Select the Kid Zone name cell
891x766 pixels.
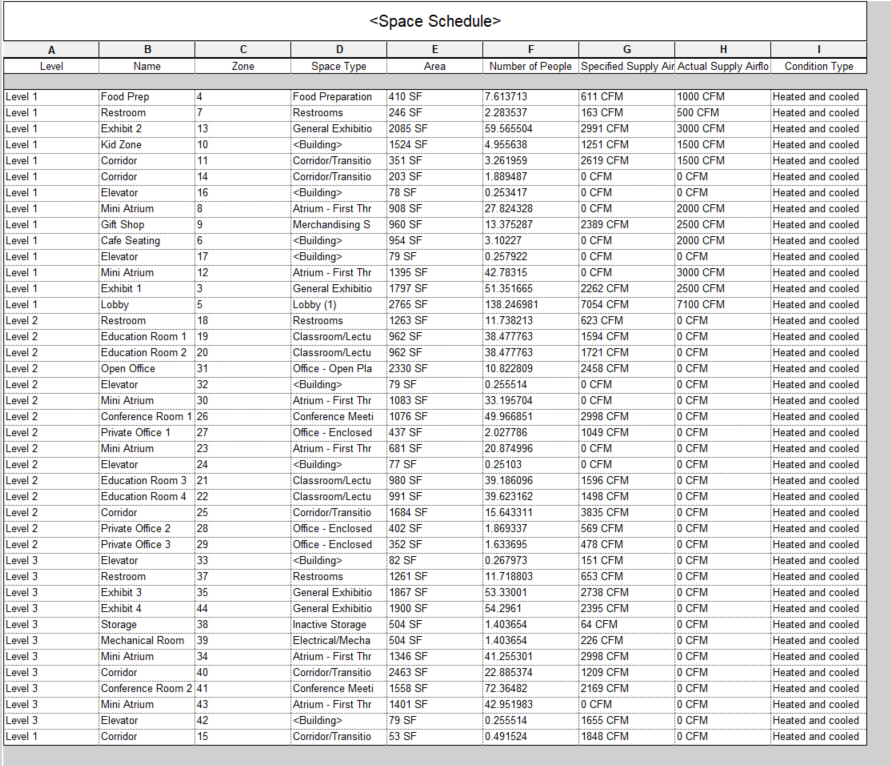(147, 144)
